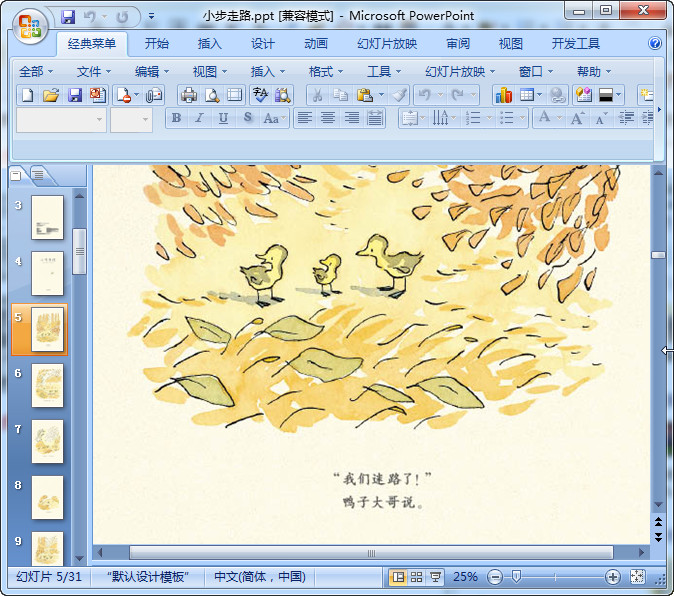
Task: Click the Zoom Out minus button
Action: 495,577
